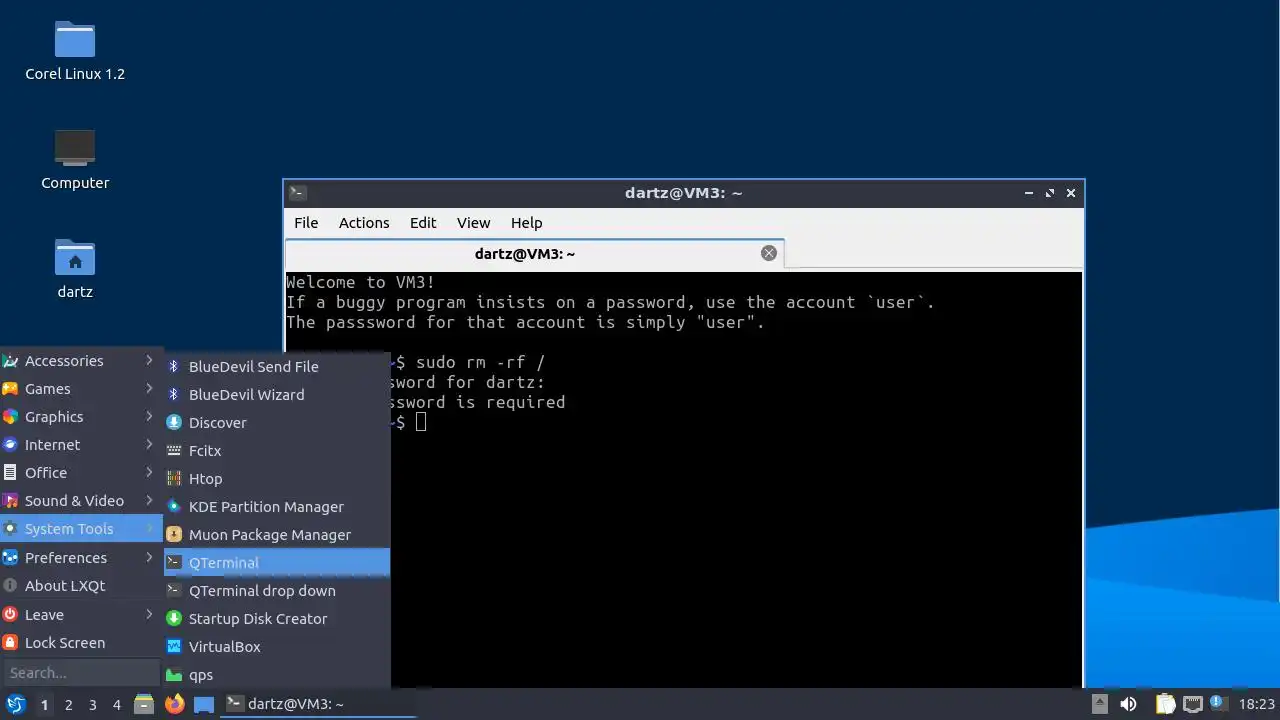Screen dimensions: 1280x720
Task: Switch to virtual desktop 4
Action: coord(116,705)
